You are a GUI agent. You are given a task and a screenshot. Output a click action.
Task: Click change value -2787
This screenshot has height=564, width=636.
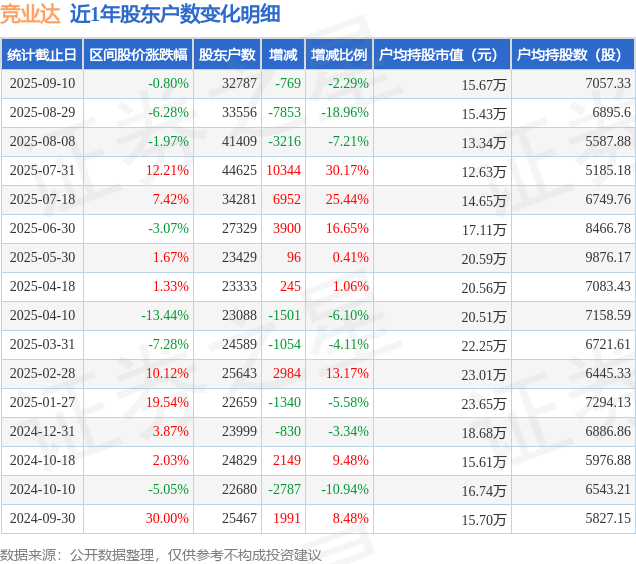285,489
